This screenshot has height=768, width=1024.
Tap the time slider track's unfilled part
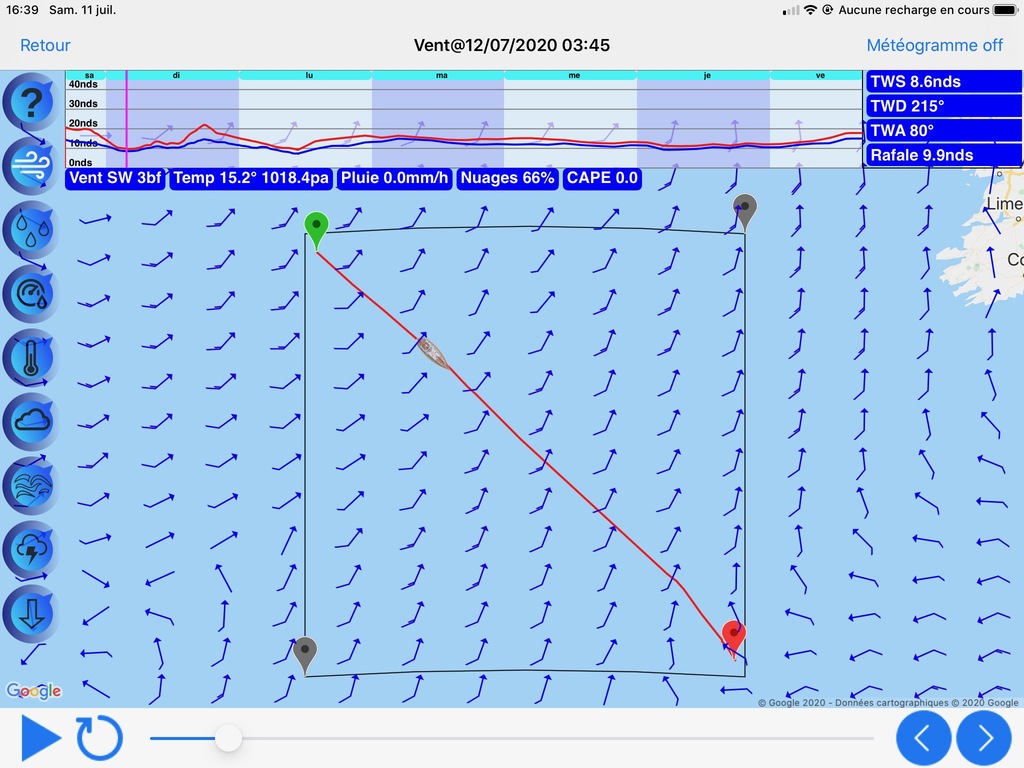(558, 739)
